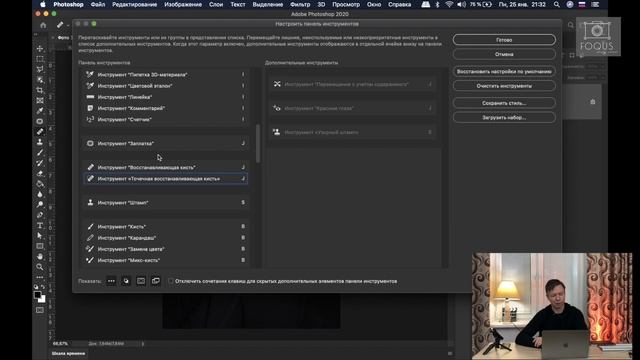Image resolution: width=640 pixels, height=360 pixels.
Task: Click the Готово button
Action: (504, 40)
